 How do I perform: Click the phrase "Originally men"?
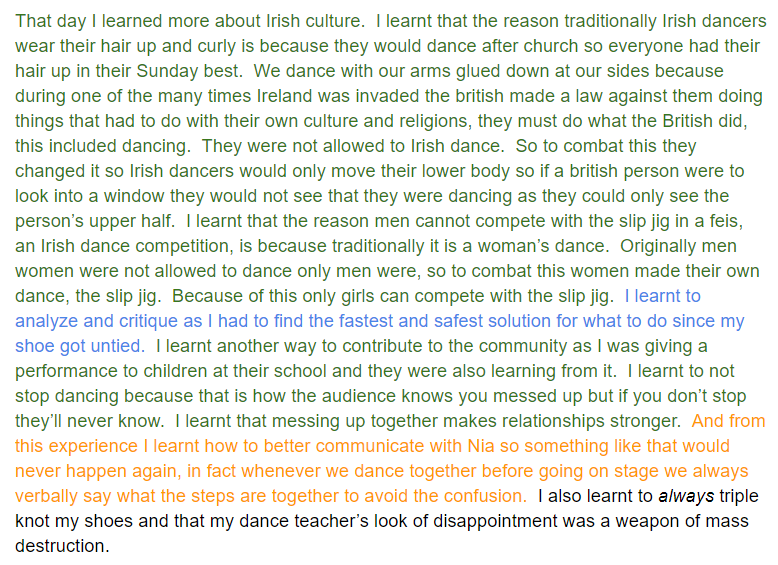pos(678,247)
